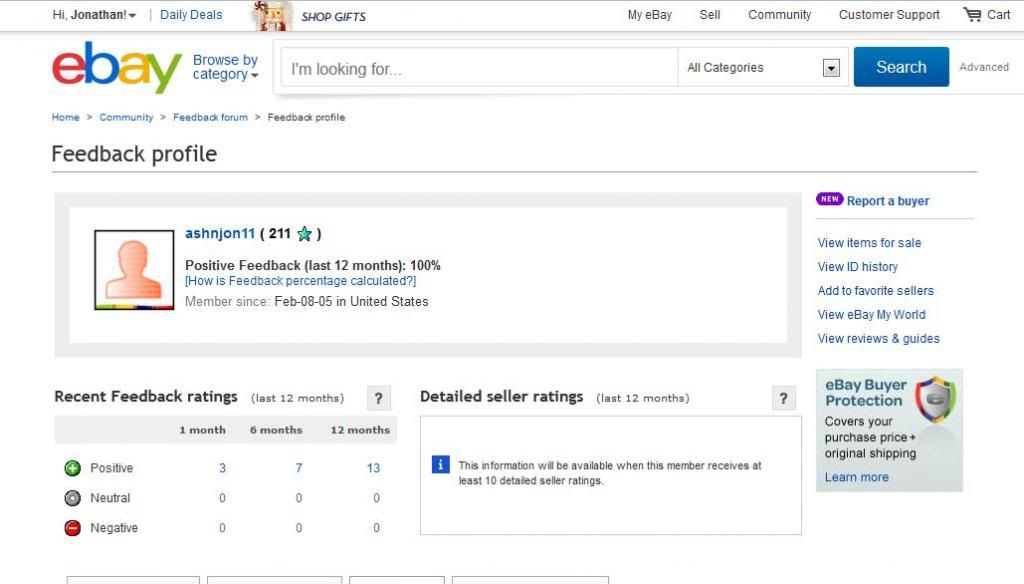The height and width of the screenshot is (584, 1024).
Task: Click the purple NEW badge
Action: point(829,199)
